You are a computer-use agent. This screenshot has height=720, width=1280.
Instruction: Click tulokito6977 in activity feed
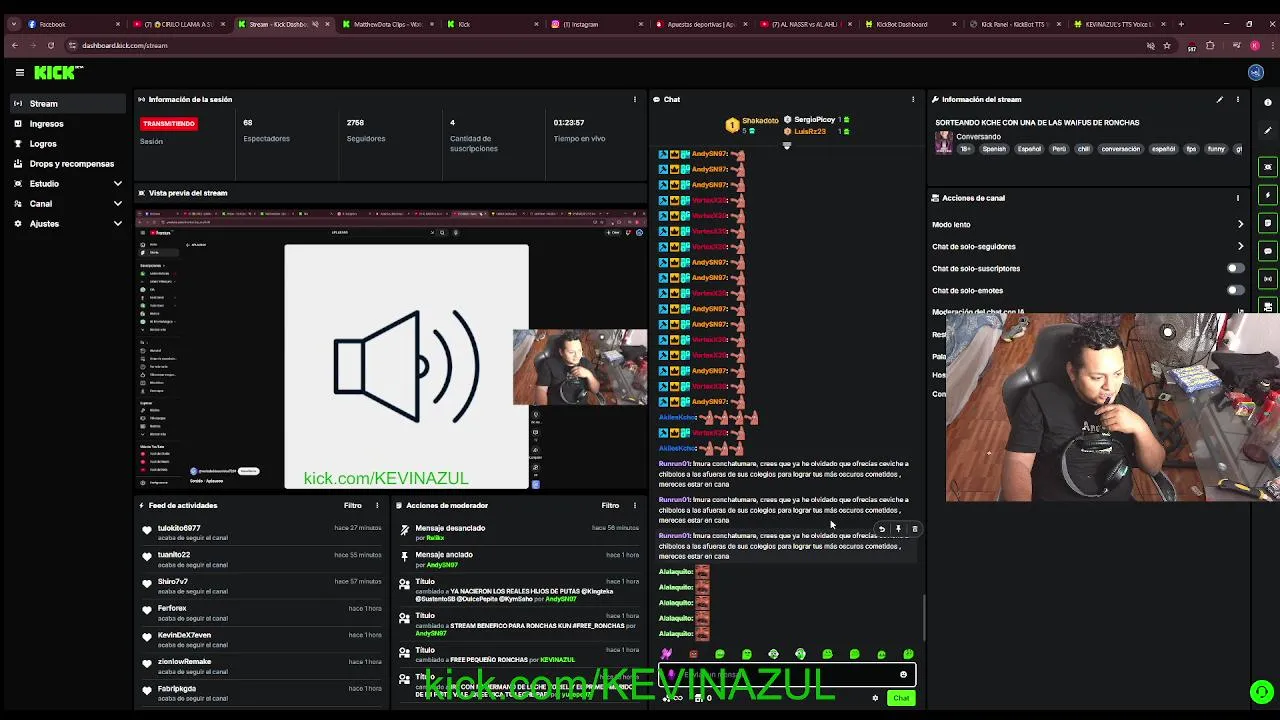point(179,528)
